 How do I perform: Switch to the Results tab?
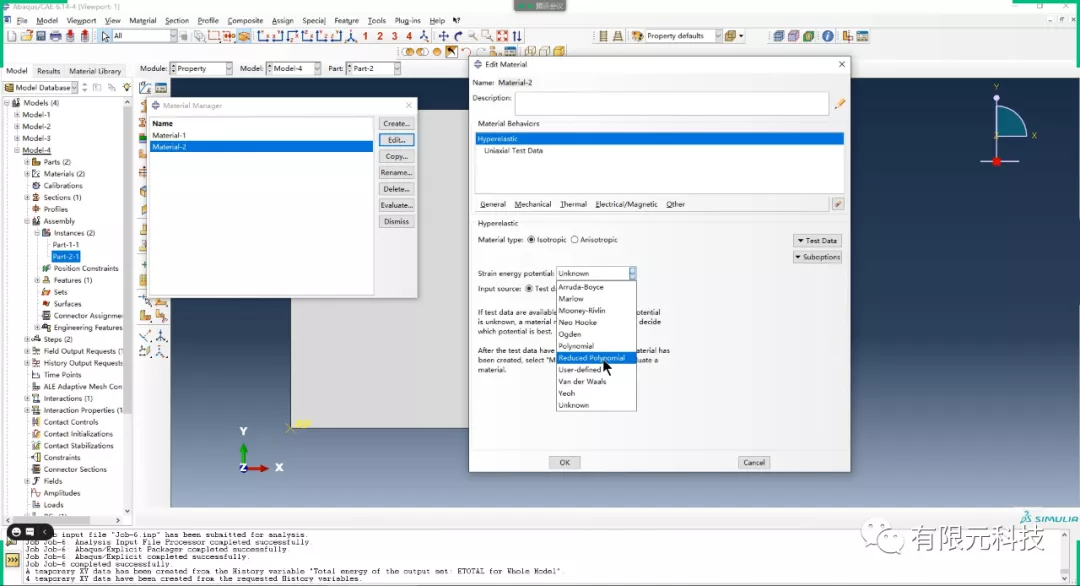tap(48, 71)
